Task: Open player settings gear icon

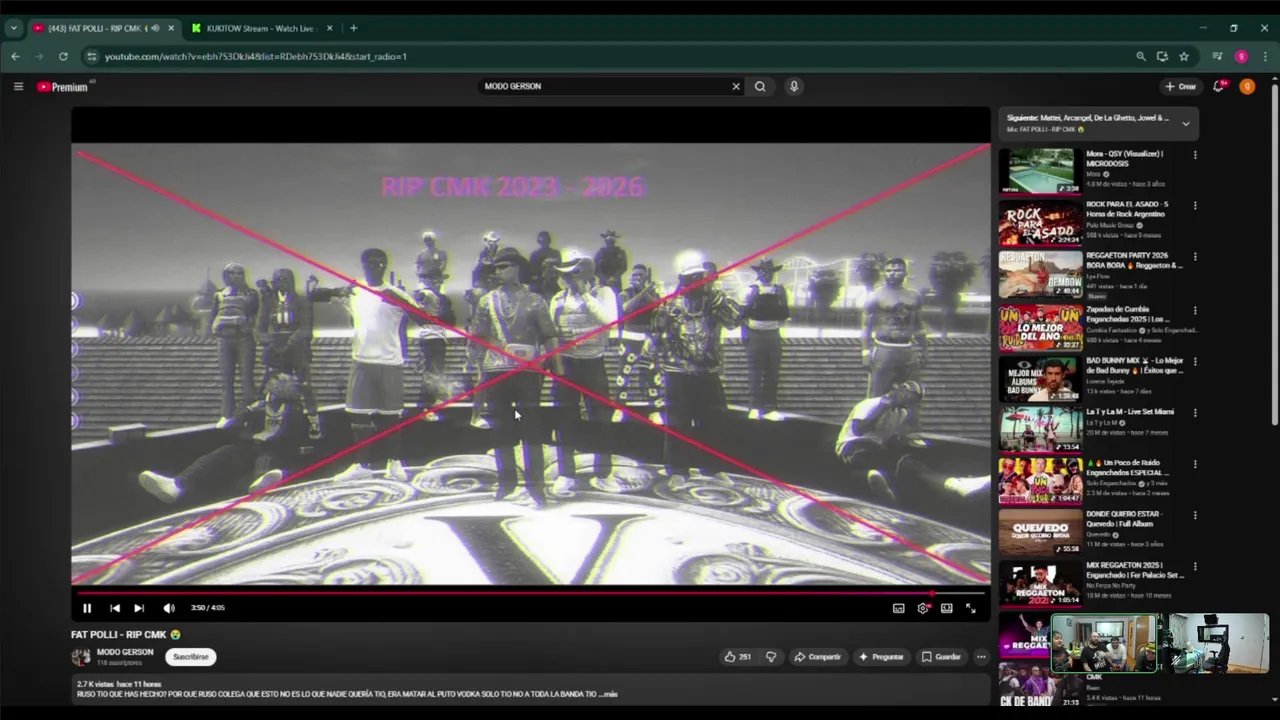Action: (923, 608)
